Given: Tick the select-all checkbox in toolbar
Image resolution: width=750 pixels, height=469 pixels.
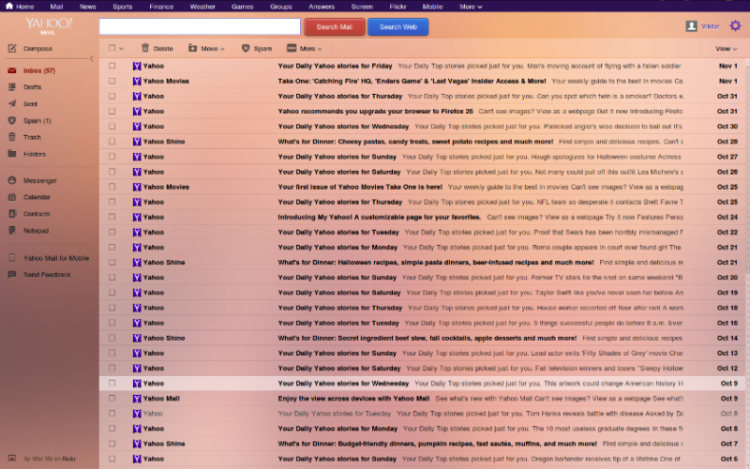Looking at the screenshot, I should point(112,48).
